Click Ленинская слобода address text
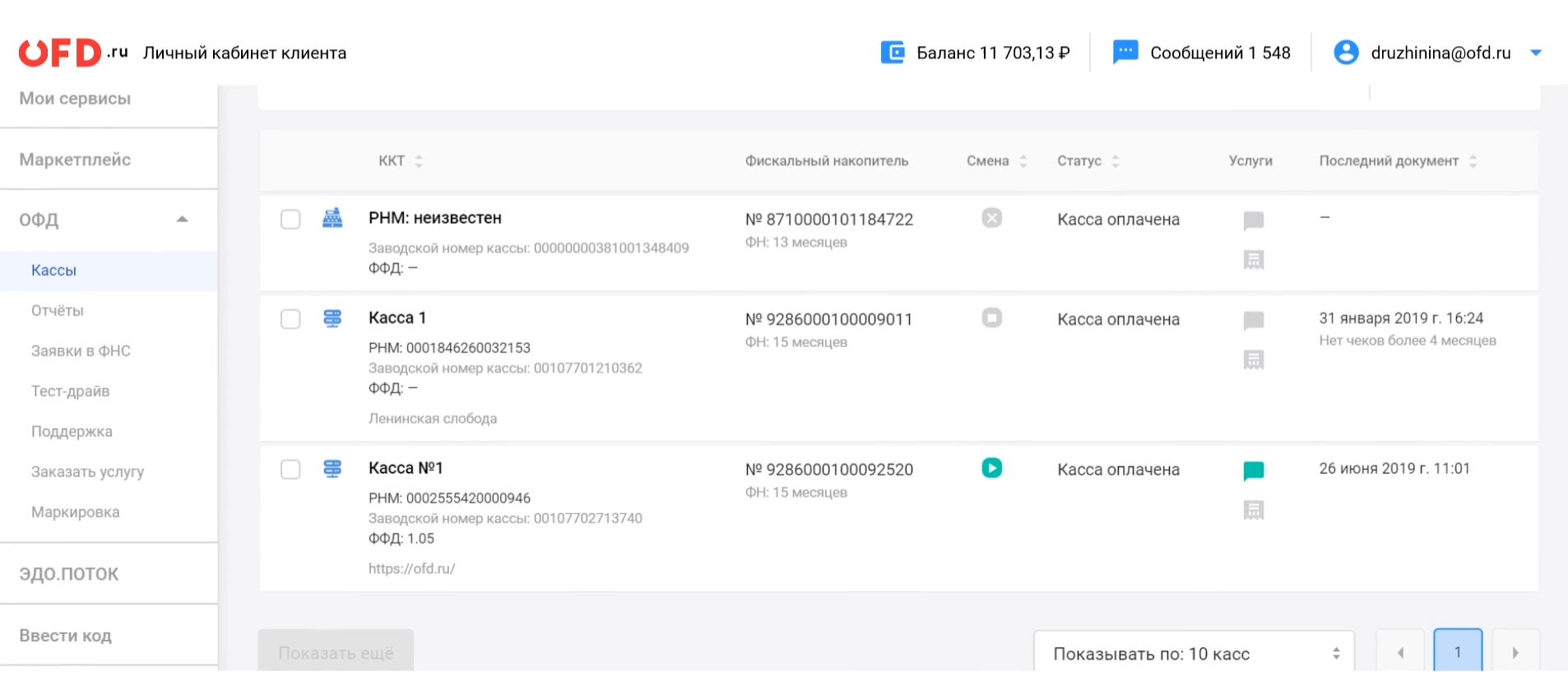The width and height of the screenshot is (1568, 681). (x=433, y=419)
